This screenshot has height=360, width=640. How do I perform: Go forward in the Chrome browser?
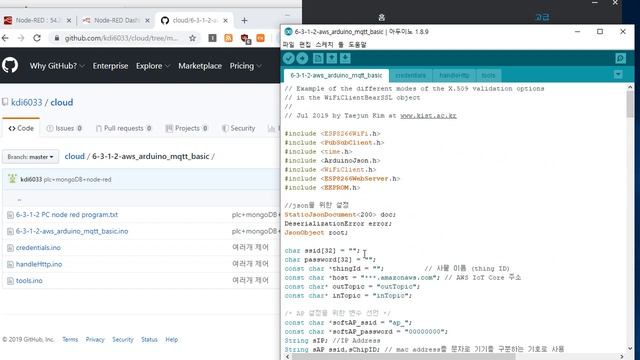[x=21, y=38]
